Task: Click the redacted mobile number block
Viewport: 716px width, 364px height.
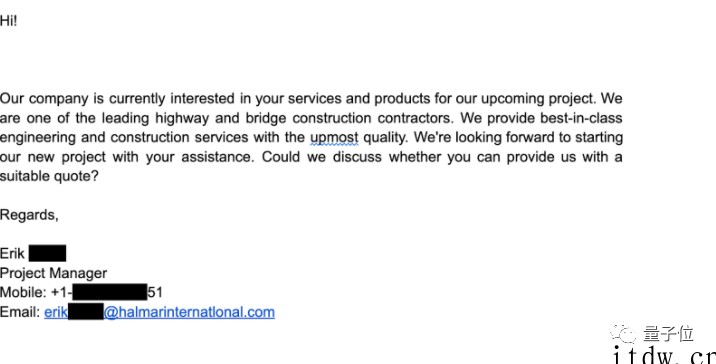Action: click(110, 292)
